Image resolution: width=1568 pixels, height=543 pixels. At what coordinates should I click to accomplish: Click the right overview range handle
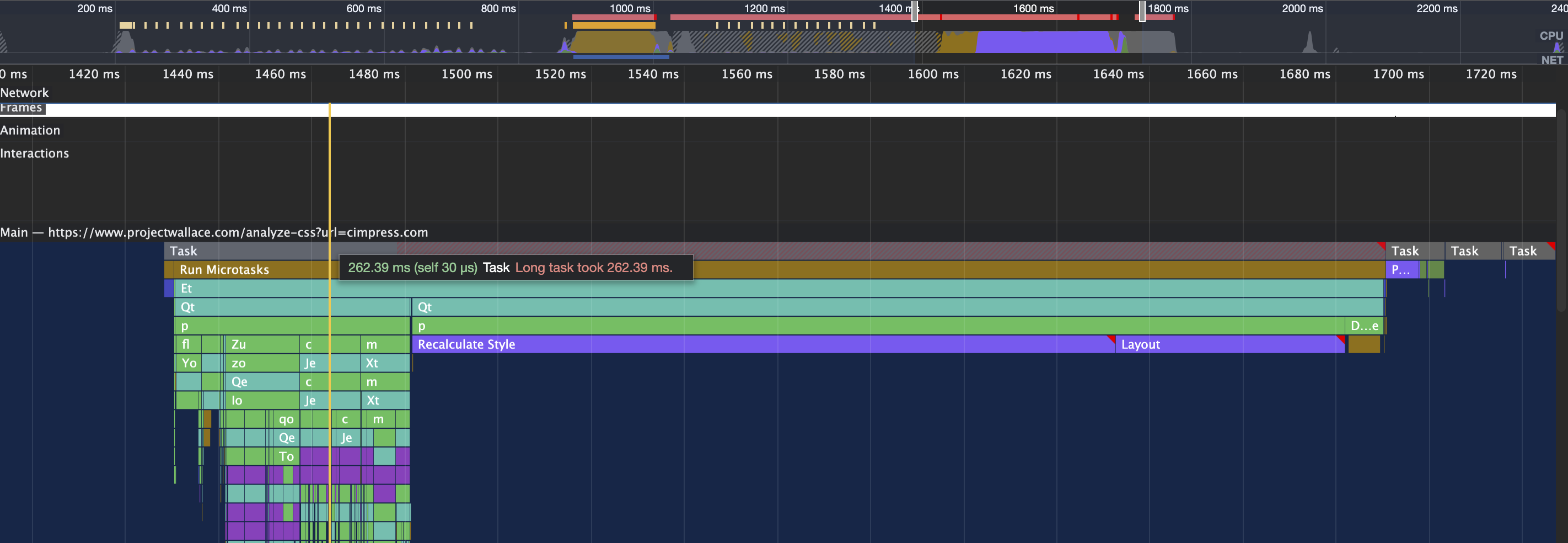click(x=1142, y=11)
